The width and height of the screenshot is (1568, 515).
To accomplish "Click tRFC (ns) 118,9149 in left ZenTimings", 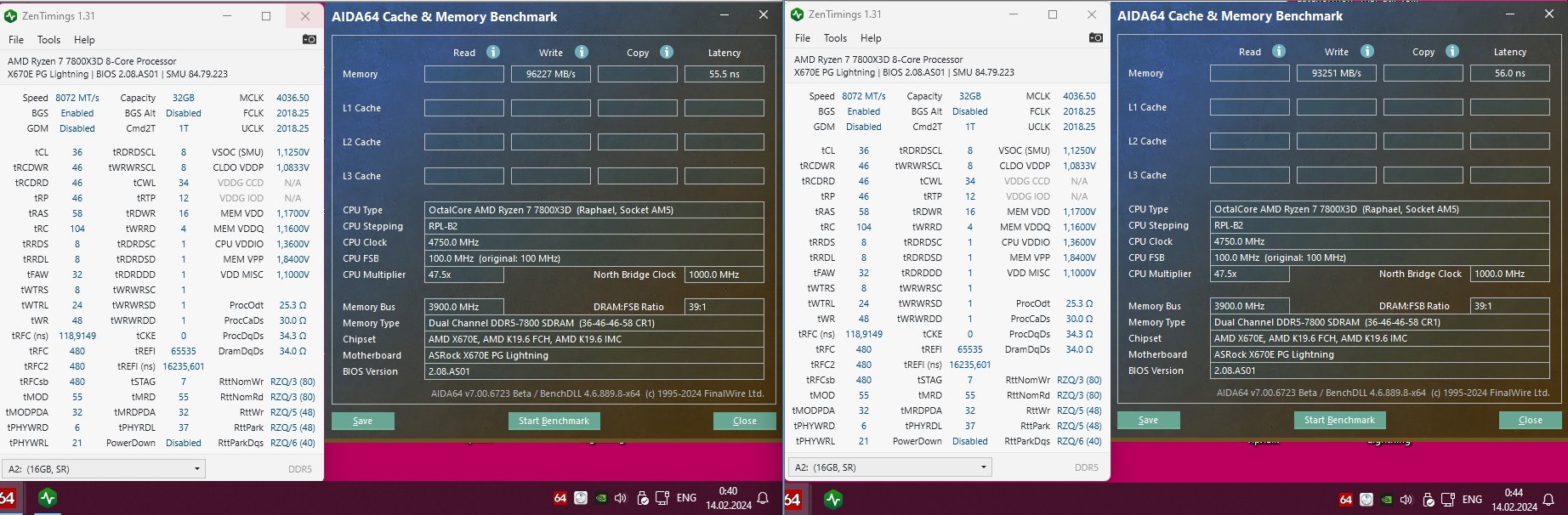I will [x=77, y=336].
